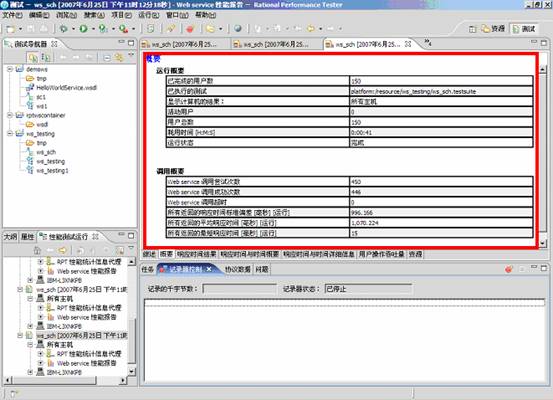Minimize the report editor area

click(534, 43)
